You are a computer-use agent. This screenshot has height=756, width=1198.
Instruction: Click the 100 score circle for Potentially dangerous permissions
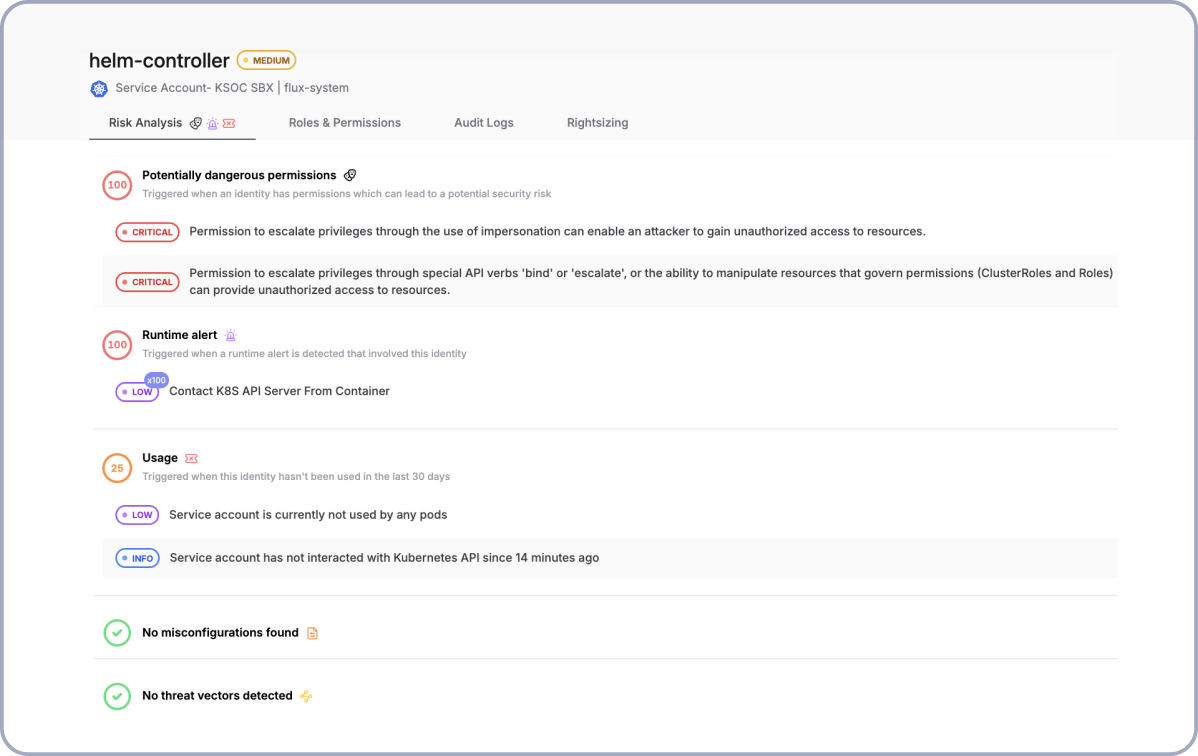click(x=117, y=185)
